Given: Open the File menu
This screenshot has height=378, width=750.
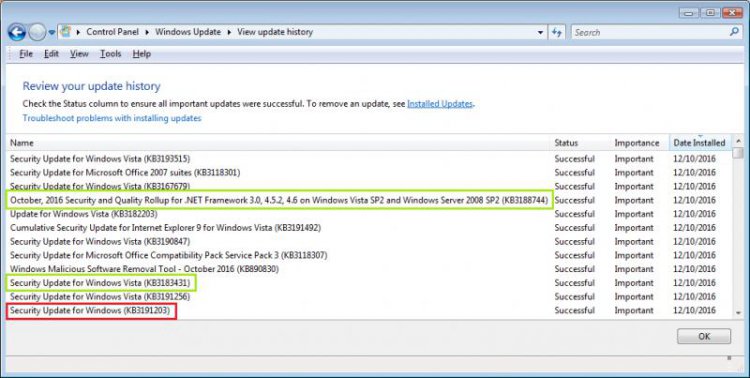Looking at the screenshot, I should coord(26,54).
